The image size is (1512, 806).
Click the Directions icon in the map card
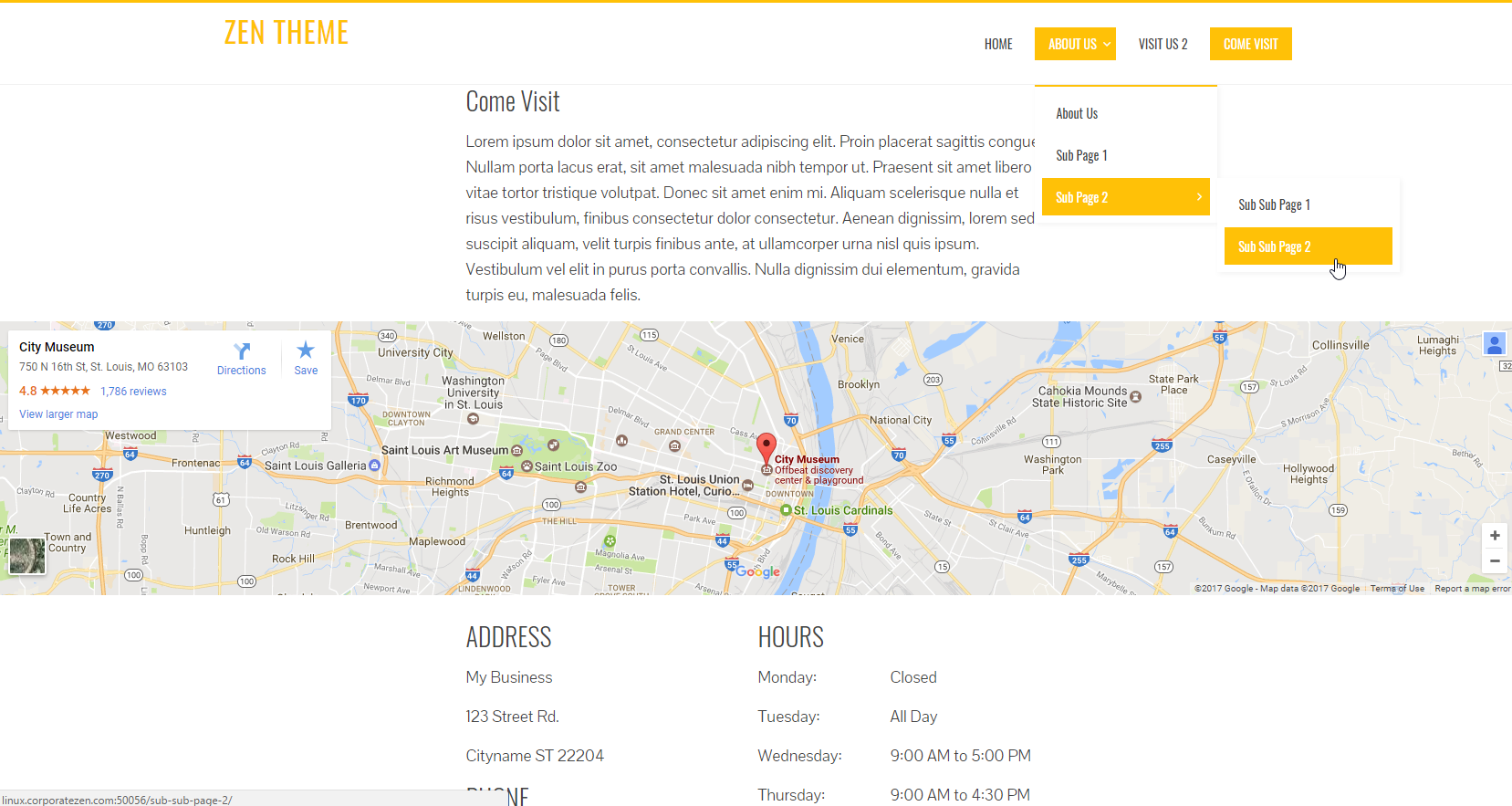pos(242,351)
